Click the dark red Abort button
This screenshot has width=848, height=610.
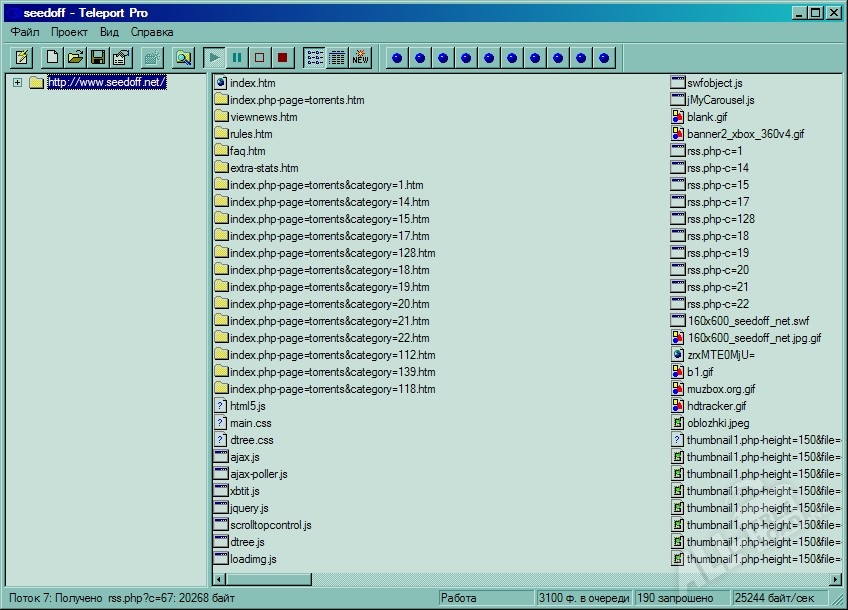283,58
